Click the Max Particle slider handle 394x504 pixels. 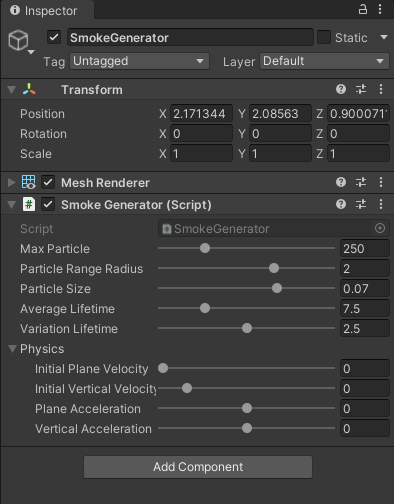pos(205,248)
